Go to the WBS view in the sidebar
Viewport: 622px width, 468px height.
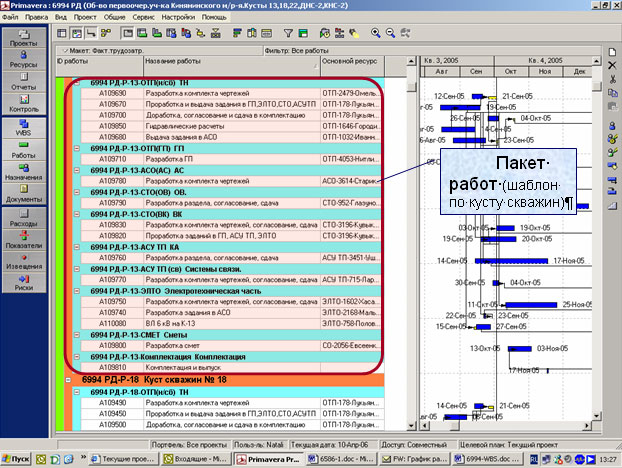[x=23, y=126]
